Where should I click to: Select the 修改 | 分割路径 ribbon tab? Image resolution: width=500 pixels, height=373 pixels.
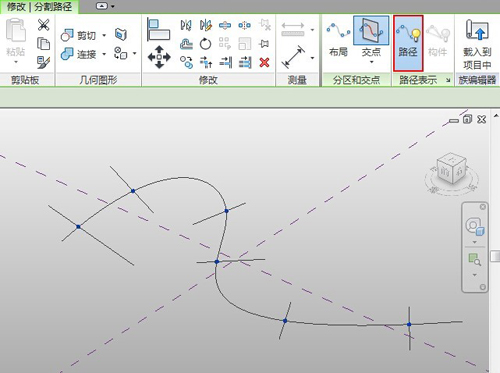[x=39, y=7]
